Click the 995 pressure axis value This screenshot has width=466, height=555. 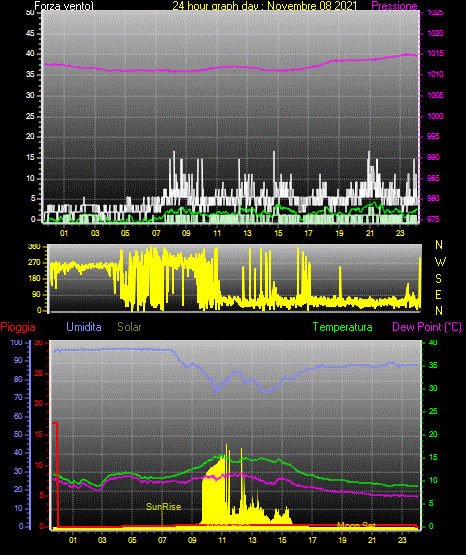point(433,136)
